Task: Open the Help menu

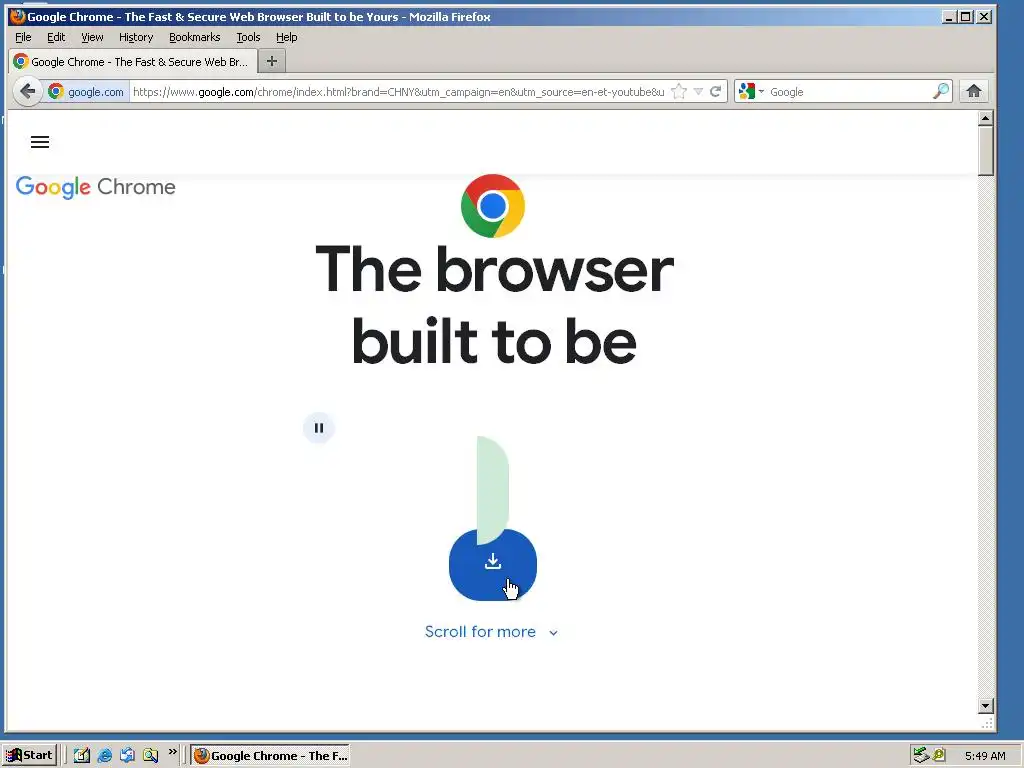Action: point(287,37)
